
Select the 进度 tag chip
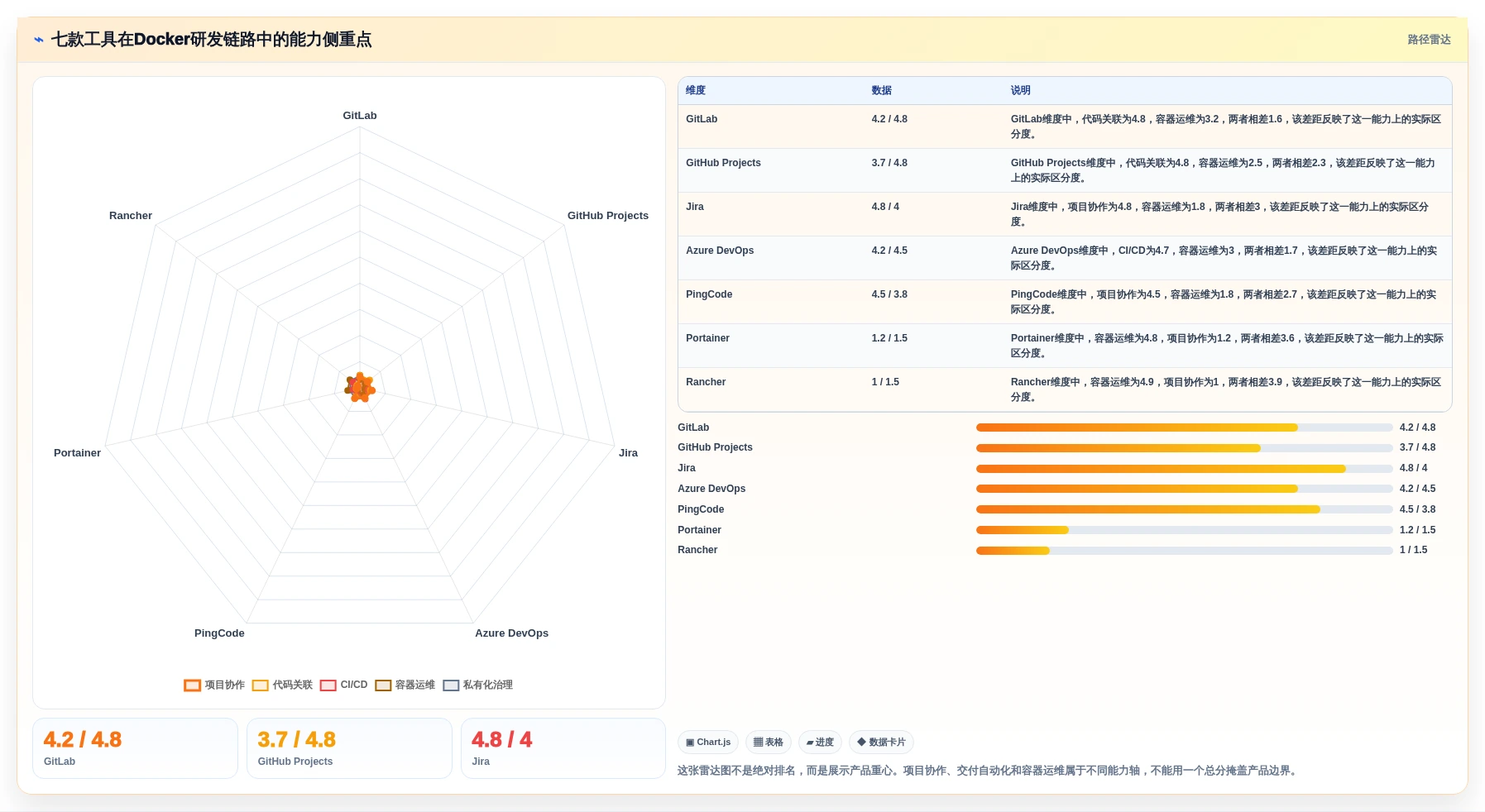(820, 742)
